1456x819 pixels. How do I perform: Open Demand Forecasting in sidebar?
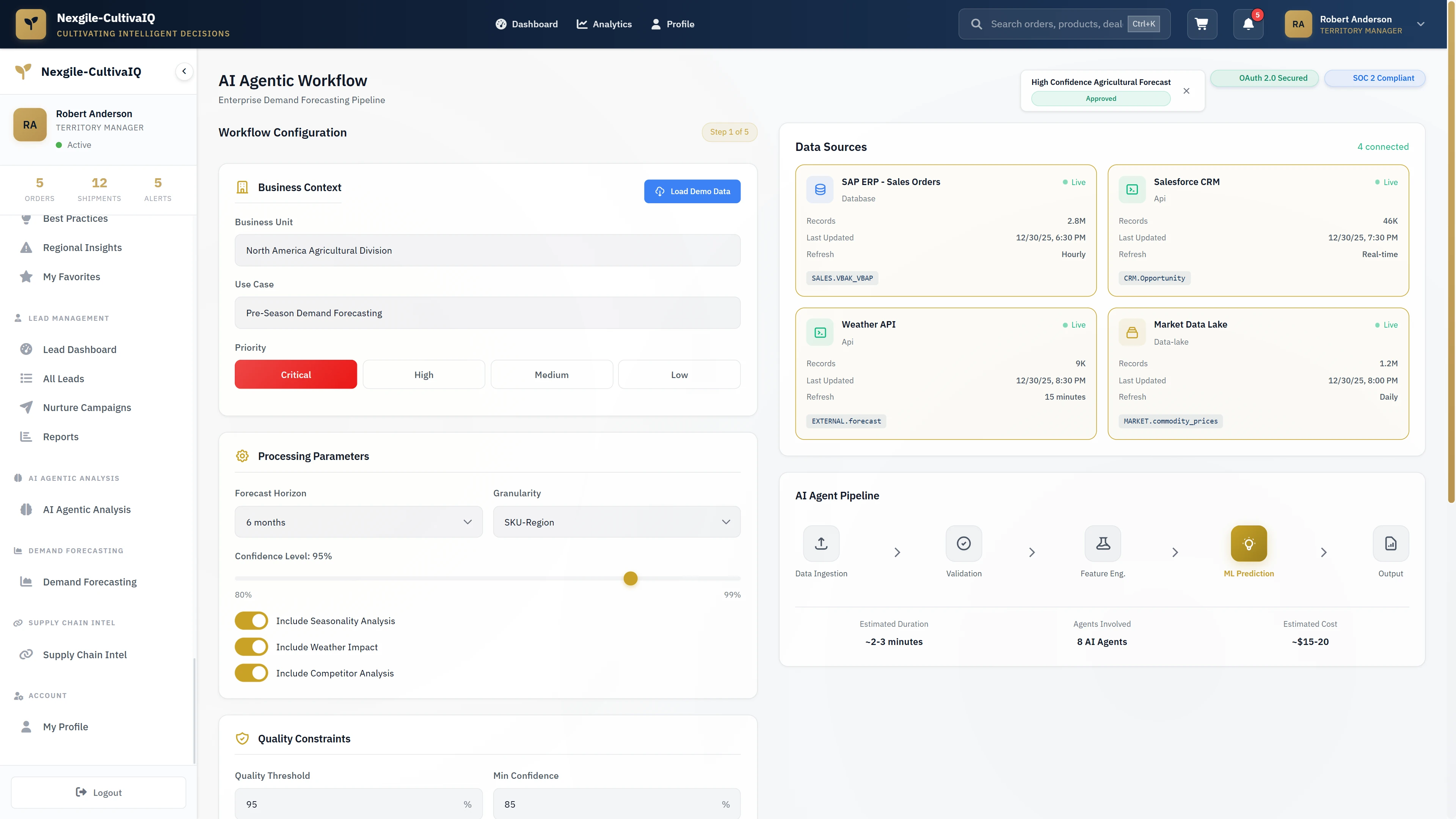point(89,582)
